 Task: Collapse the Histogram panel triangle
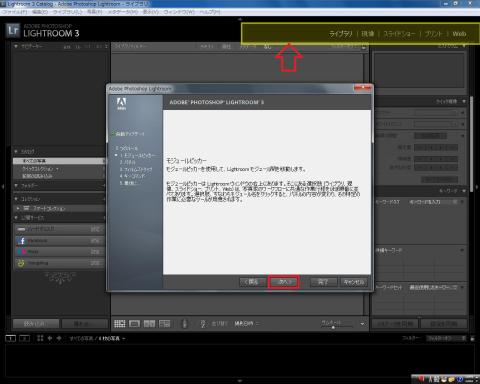[x=464, y=46]
